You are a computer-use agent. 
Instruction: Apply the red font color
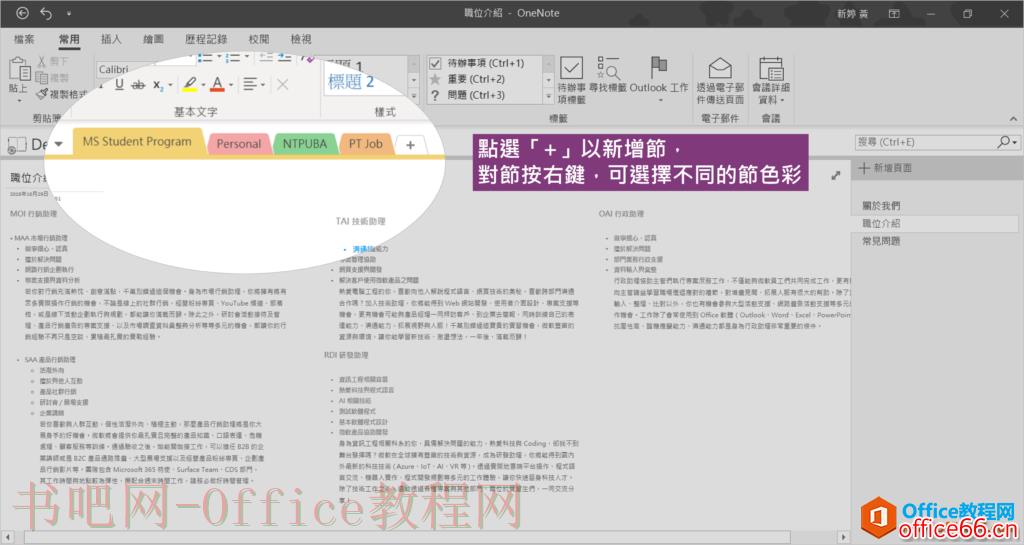pos(217,84)
